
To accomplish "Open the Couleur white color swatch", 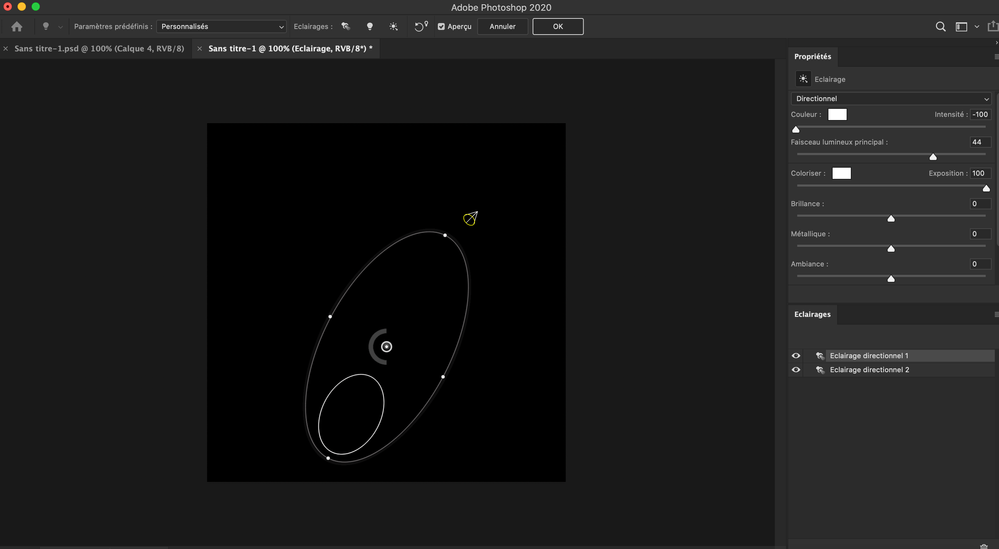I will 837,115.
